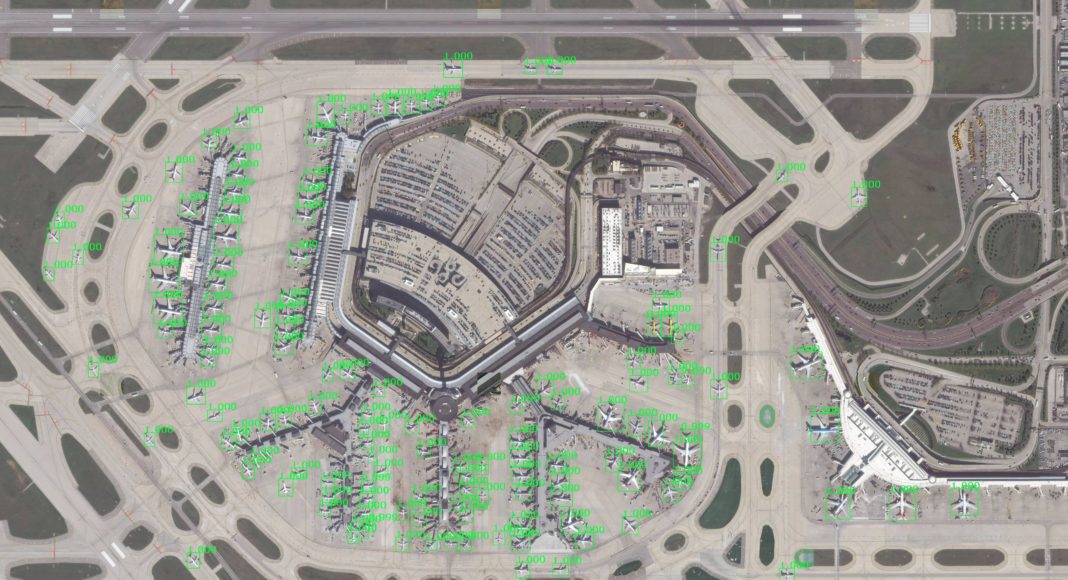Image resolution: width=1068 pixels, height=580 pixels.
Task: Click the easternmost boxed airplane beside the grass field
Action: click(858, 197)
